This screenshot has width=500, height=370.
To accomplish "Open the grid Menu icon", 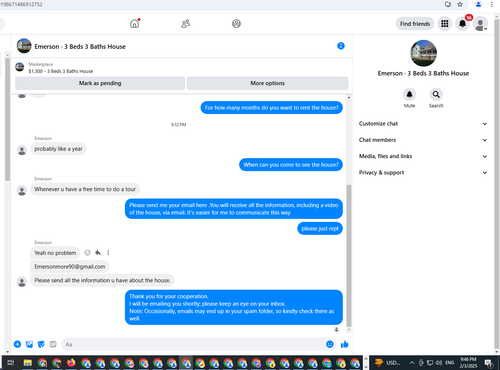I will click(445, 24).
